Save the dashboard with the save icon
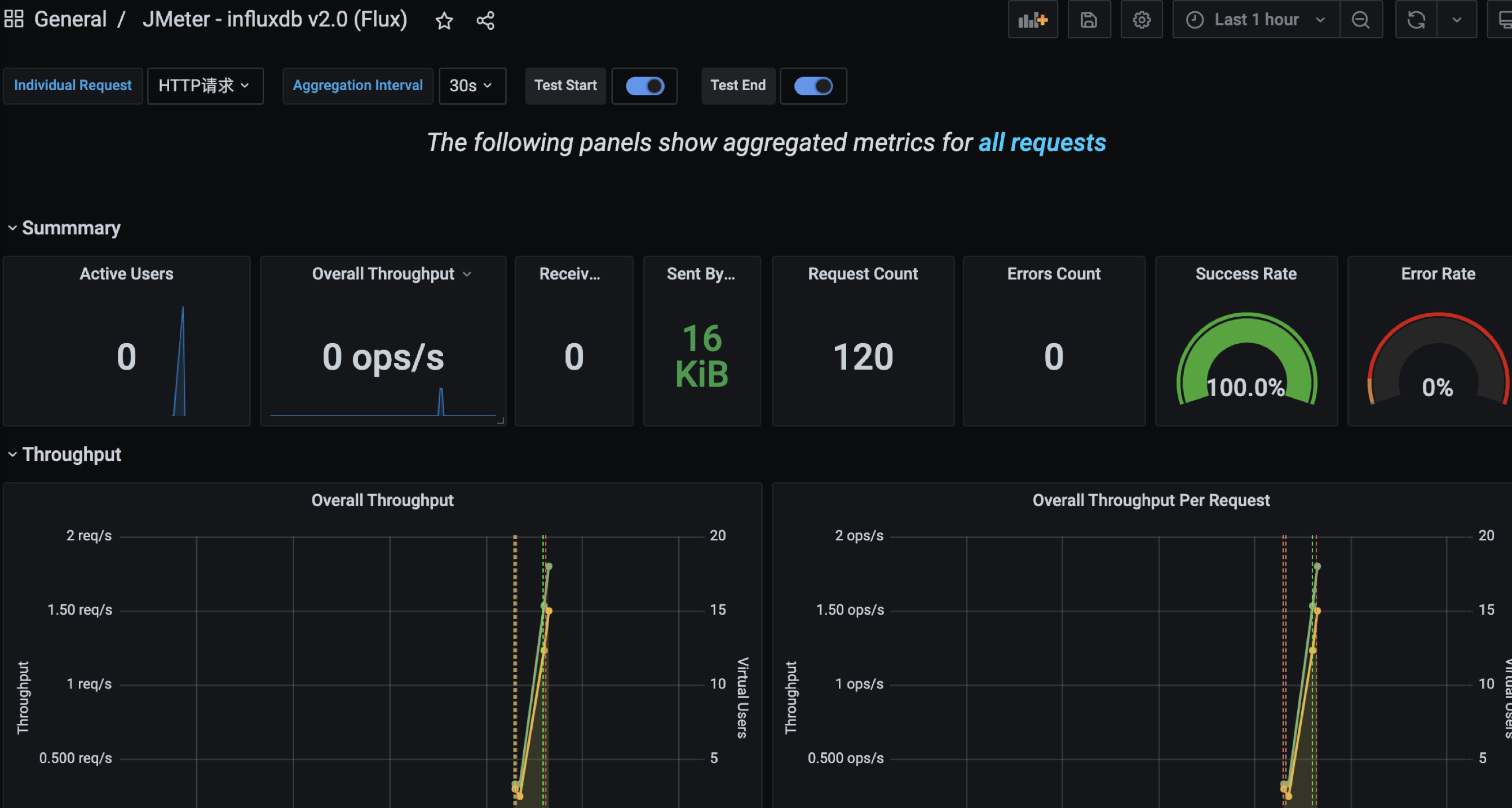This screenshot has width=1512, height=808. 1089,19
